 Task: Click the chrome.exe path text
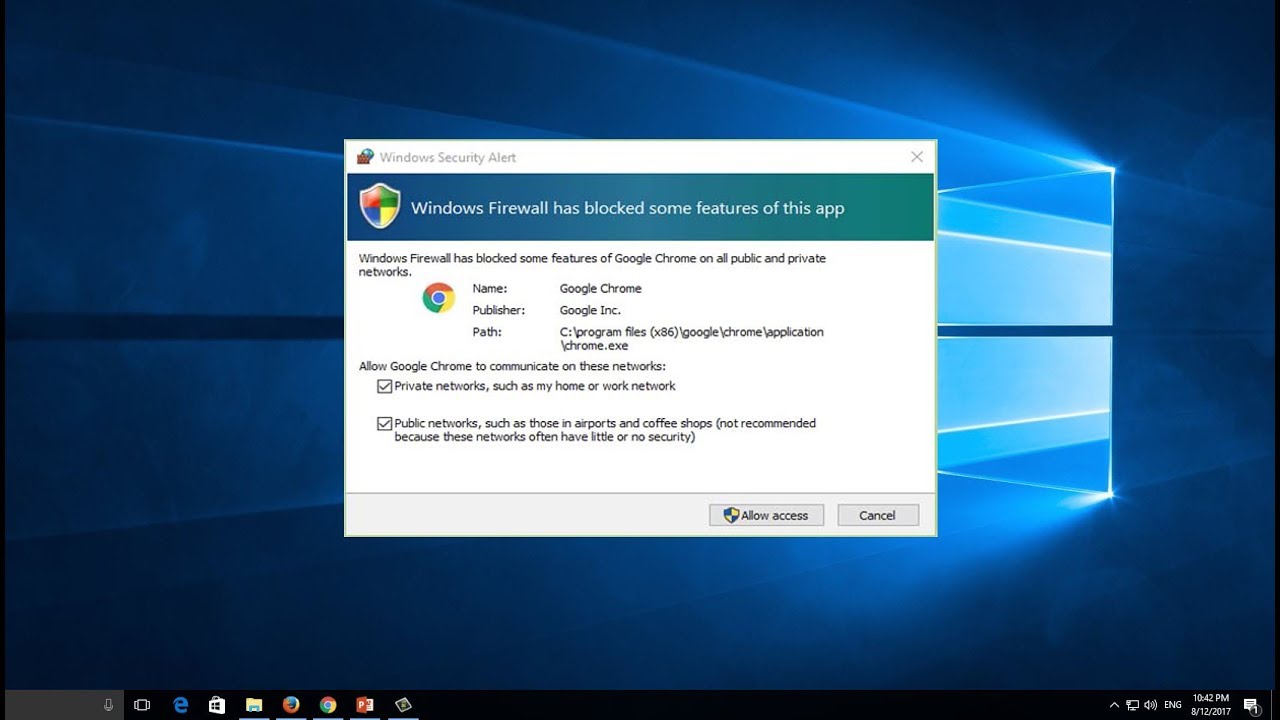[692, 339]
